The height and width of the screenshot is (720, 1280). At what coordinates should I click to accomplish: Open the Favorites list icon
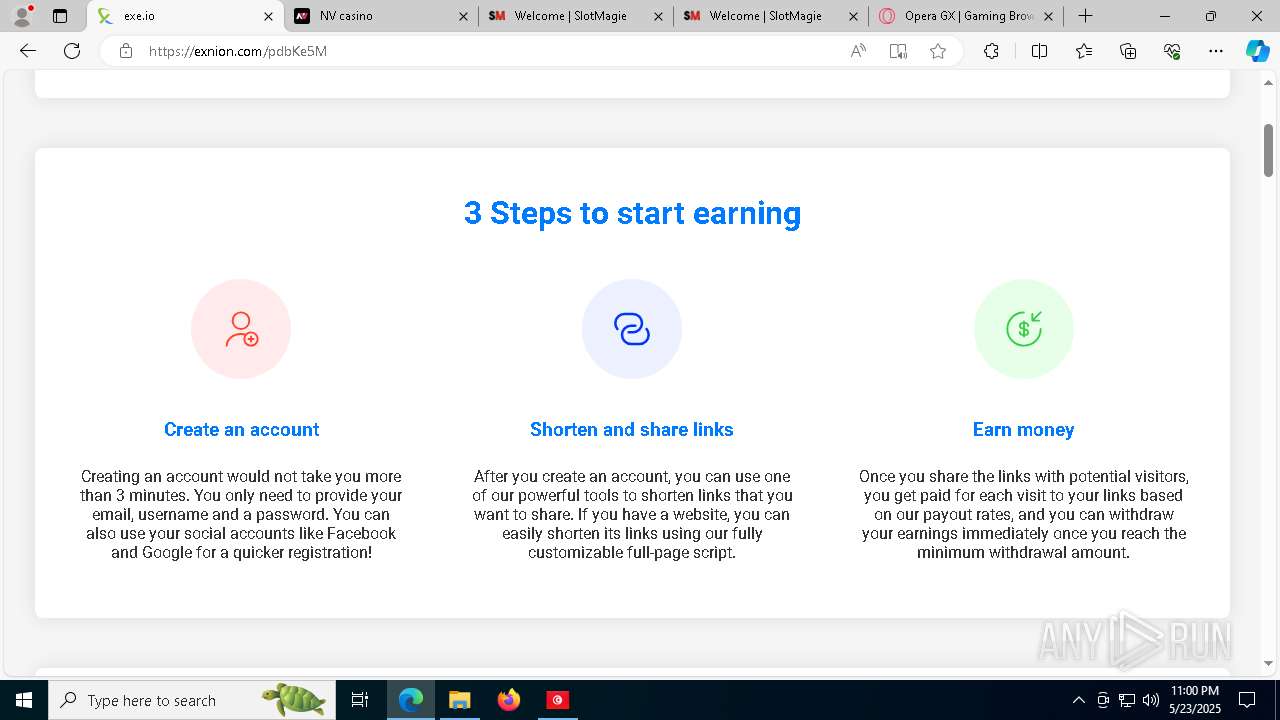[1084, 51]
